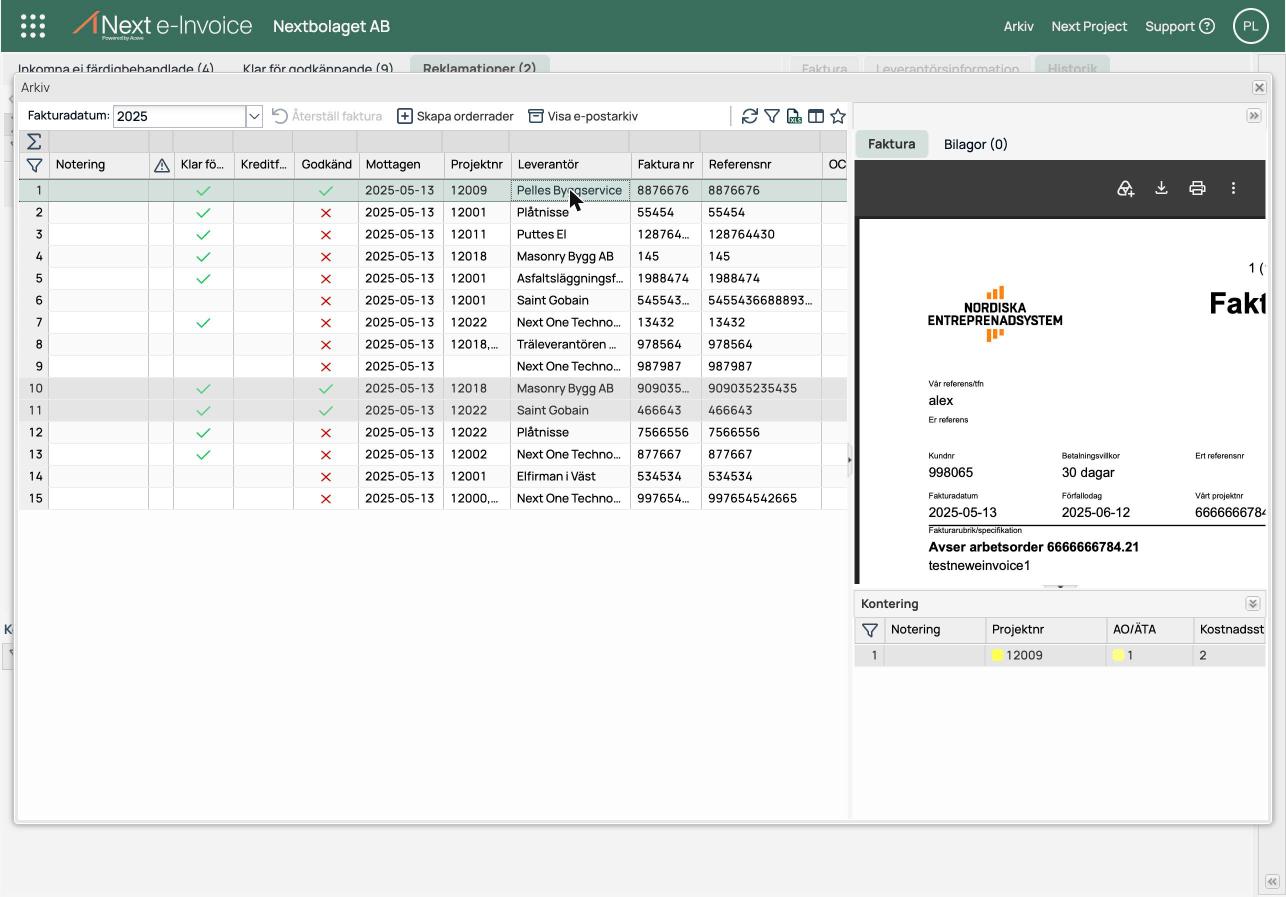Sort by the Leverantör column header
This screenshot has width=1286, height=897.
pyautogui.click(x=570, y=165)
